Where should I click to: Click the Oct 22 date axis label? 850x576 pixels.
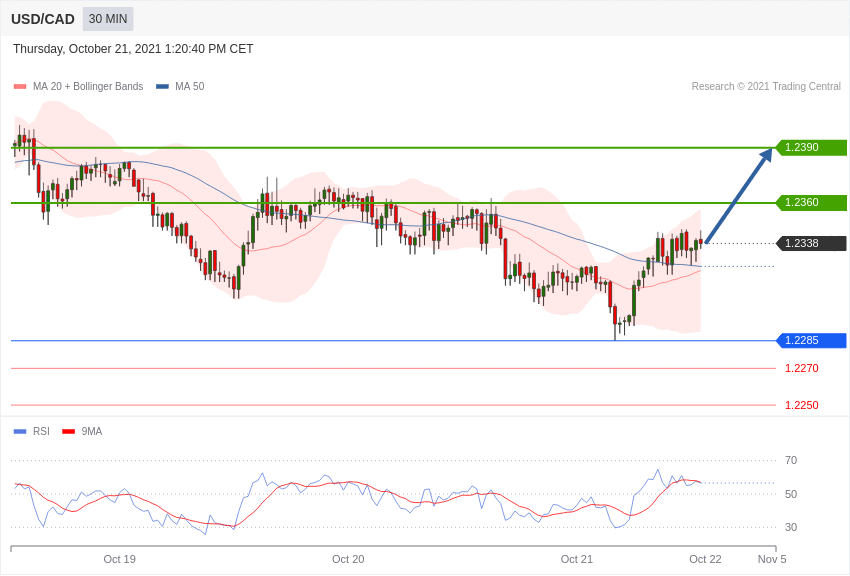705,559
